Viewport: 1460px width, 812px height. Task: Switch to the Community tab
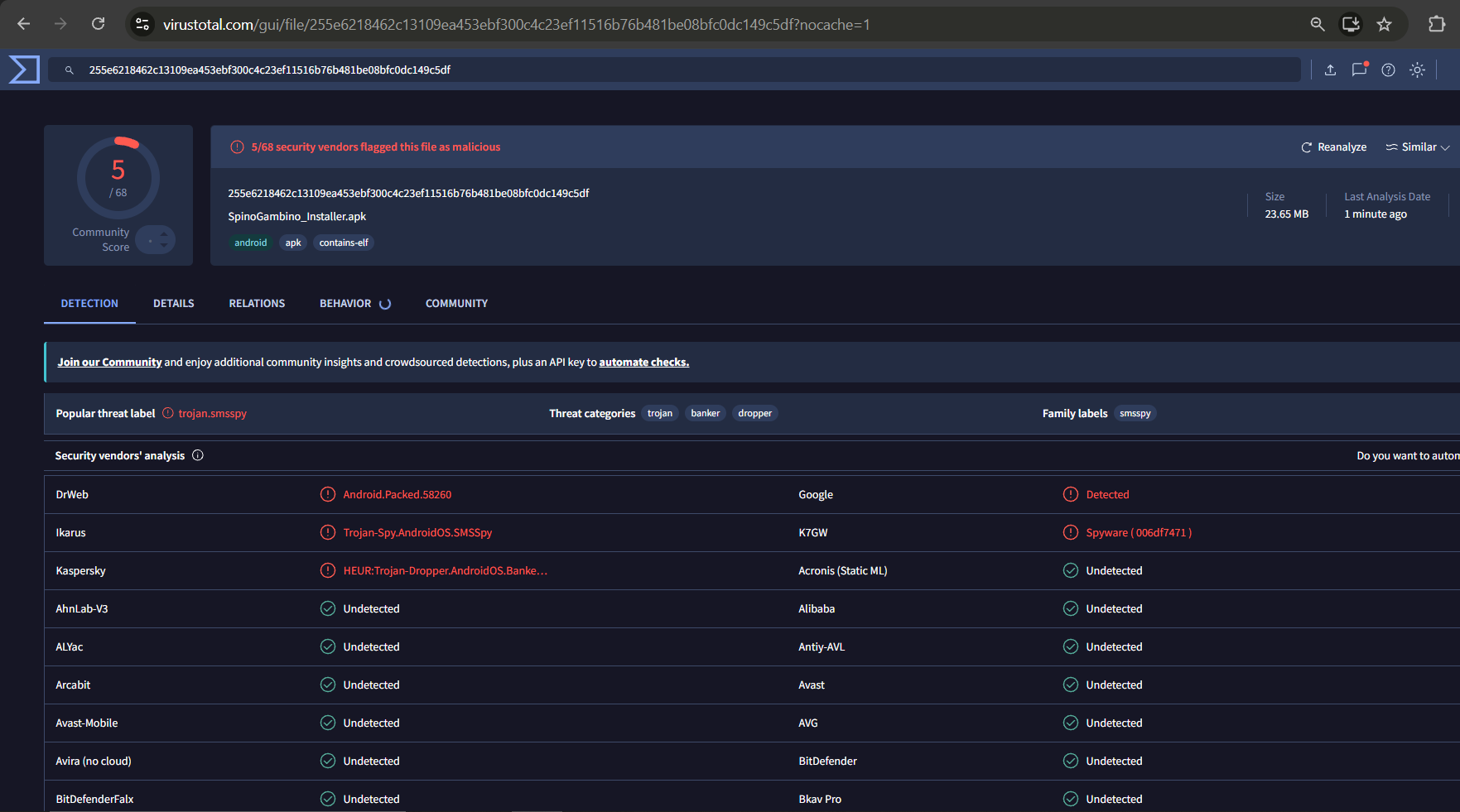[456, 304]
